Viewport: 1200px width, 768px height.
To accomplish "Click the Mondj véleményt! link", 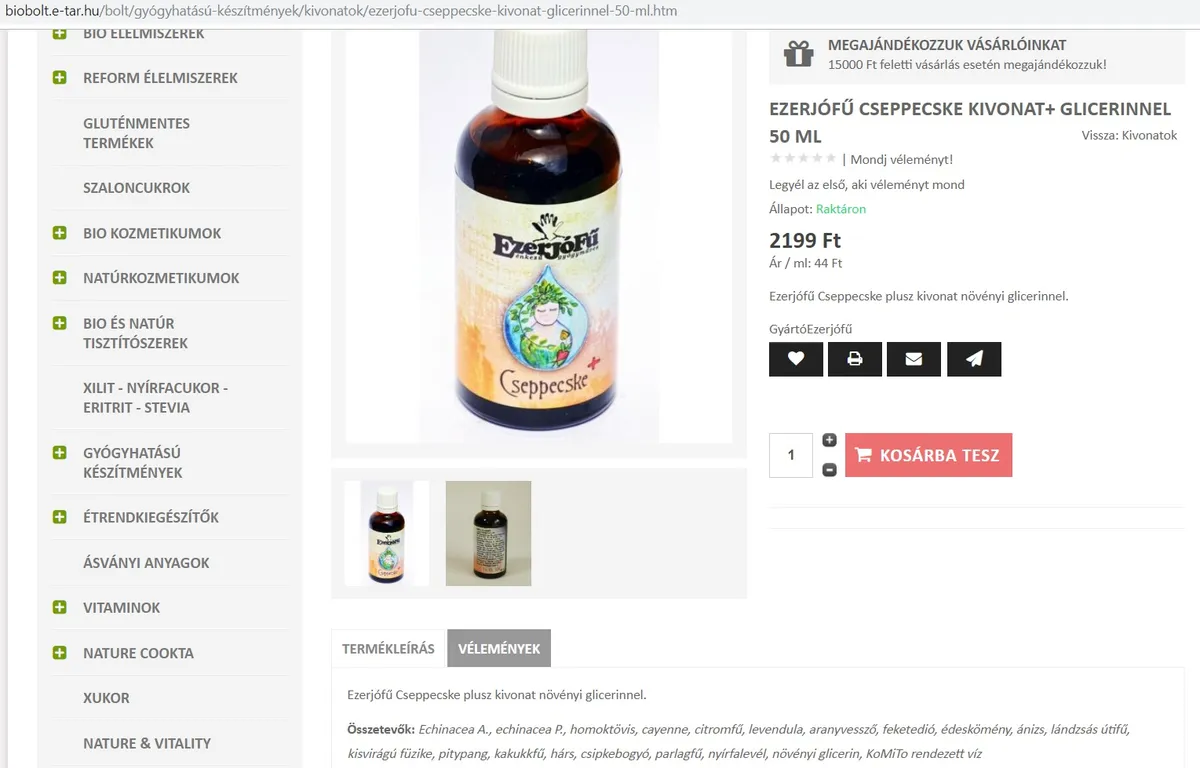I will [x=901, y=159].
